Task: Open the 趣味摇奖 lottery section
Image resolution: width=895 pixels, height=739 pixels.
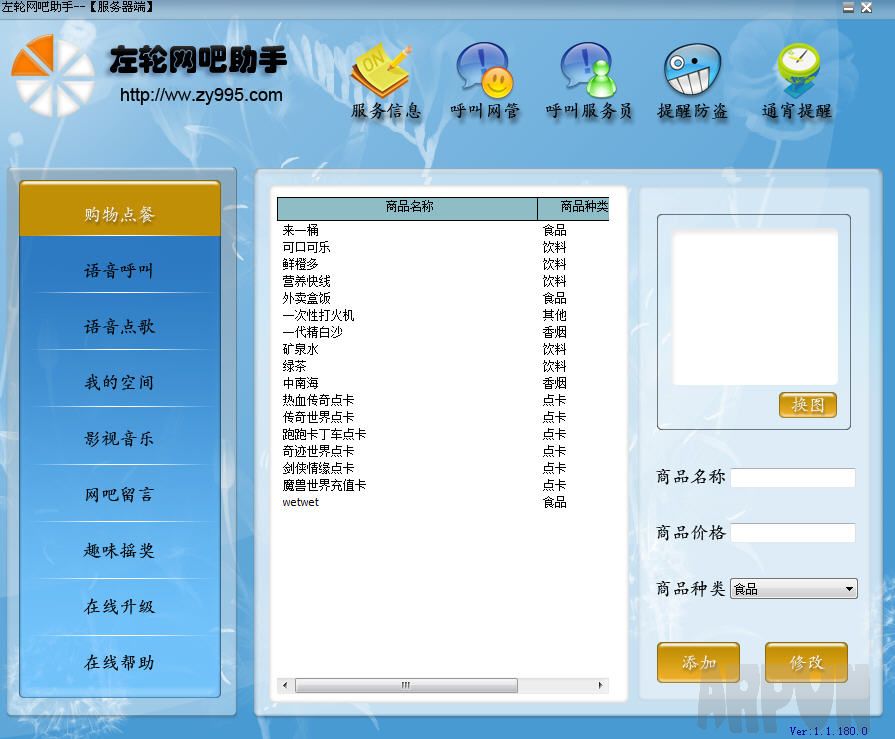Action: click(x=120, y=550)
